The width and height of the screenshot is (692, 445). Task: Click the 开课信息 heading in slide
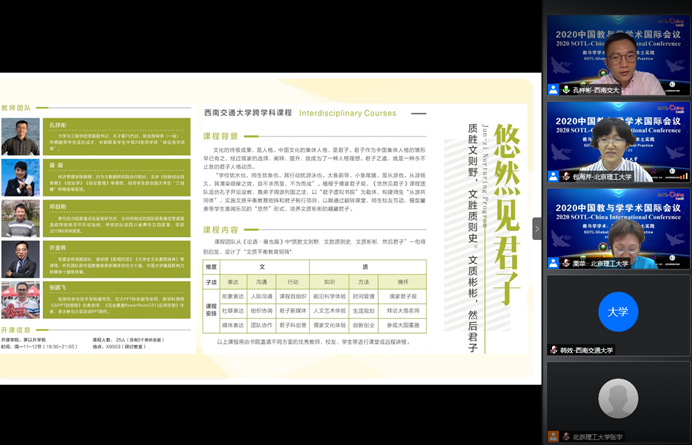(x=16, y=330)
